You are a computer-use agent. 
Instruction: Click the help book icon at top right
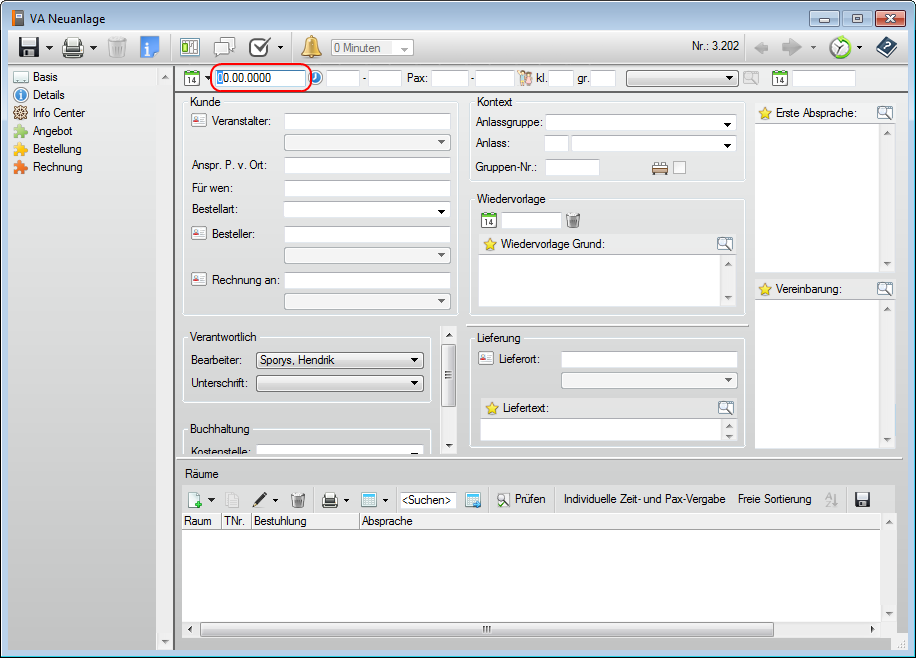click(886, 47)
